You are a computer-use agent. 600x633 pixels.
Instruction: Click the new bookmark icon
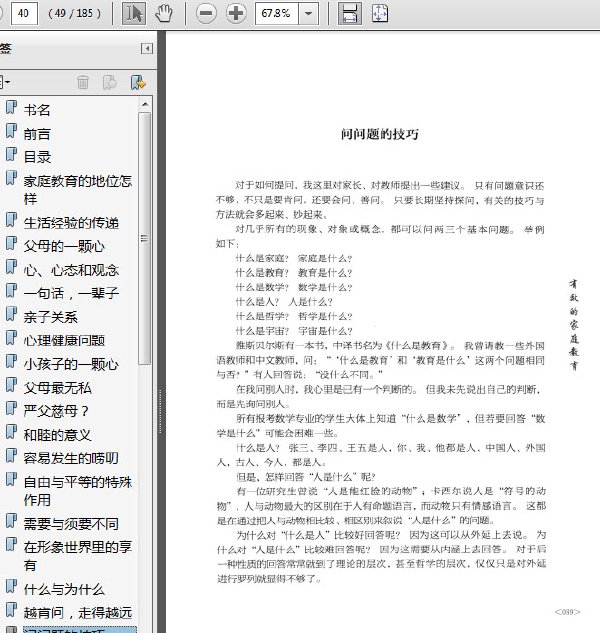110,82
